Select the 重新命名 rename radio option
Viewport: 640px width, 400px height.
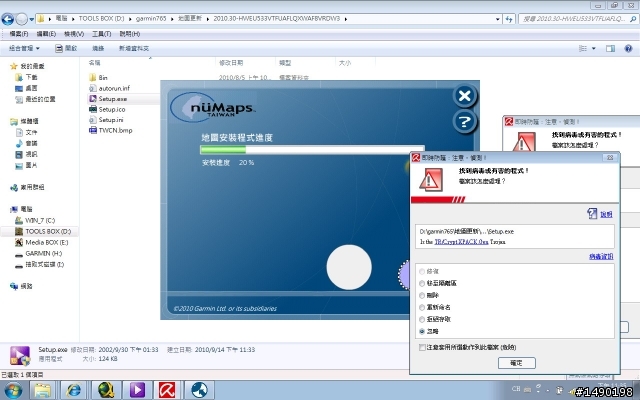click(422, 307)
